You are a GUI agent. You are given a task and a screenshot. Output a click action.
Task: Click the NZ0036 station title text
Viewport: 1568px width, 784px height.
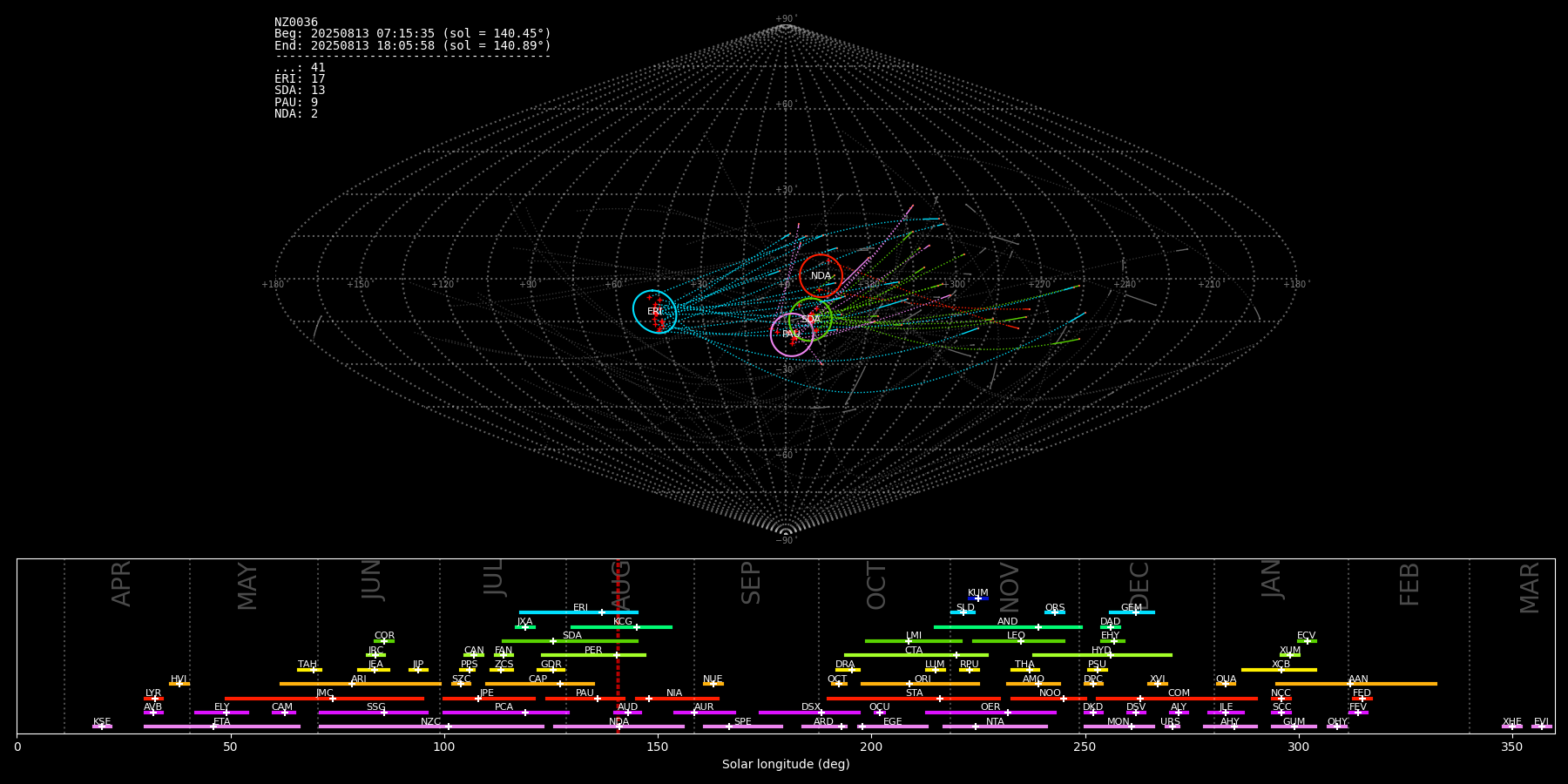point(296,23)
